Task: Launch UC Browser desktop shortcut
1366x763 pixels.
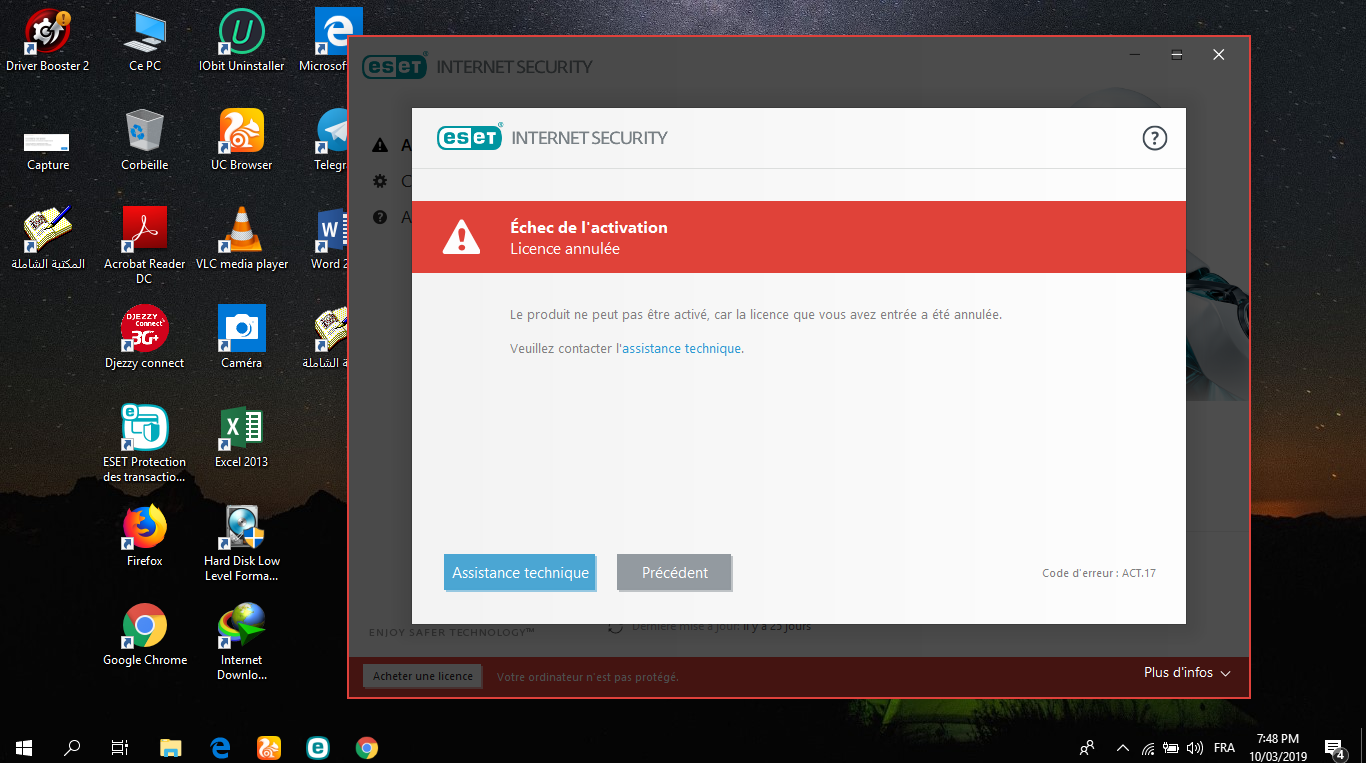Action: pos(241,140)
